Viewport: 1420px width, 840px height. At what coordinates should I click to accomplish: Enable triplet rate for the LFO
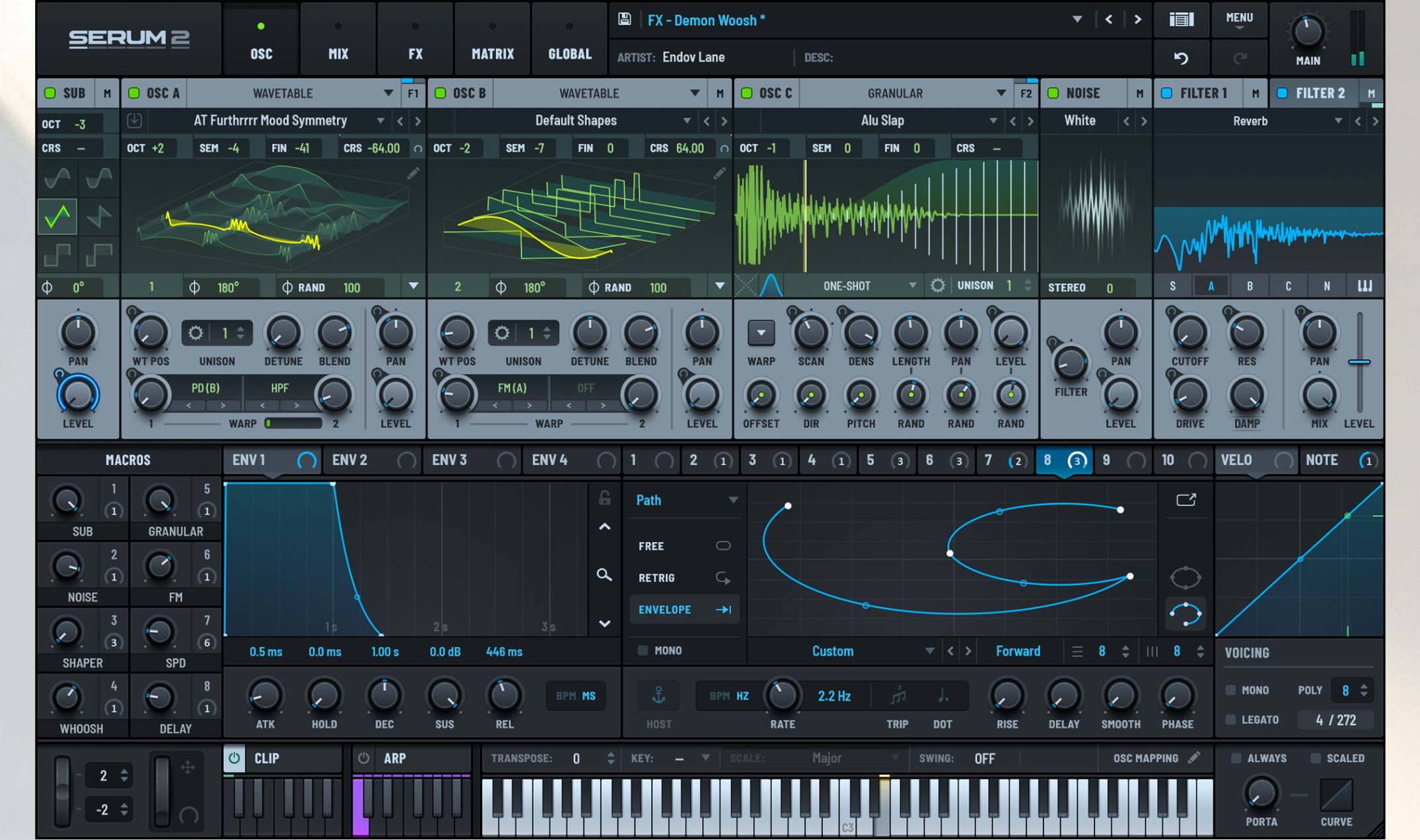pyautogui.click(x=898, y=695)
